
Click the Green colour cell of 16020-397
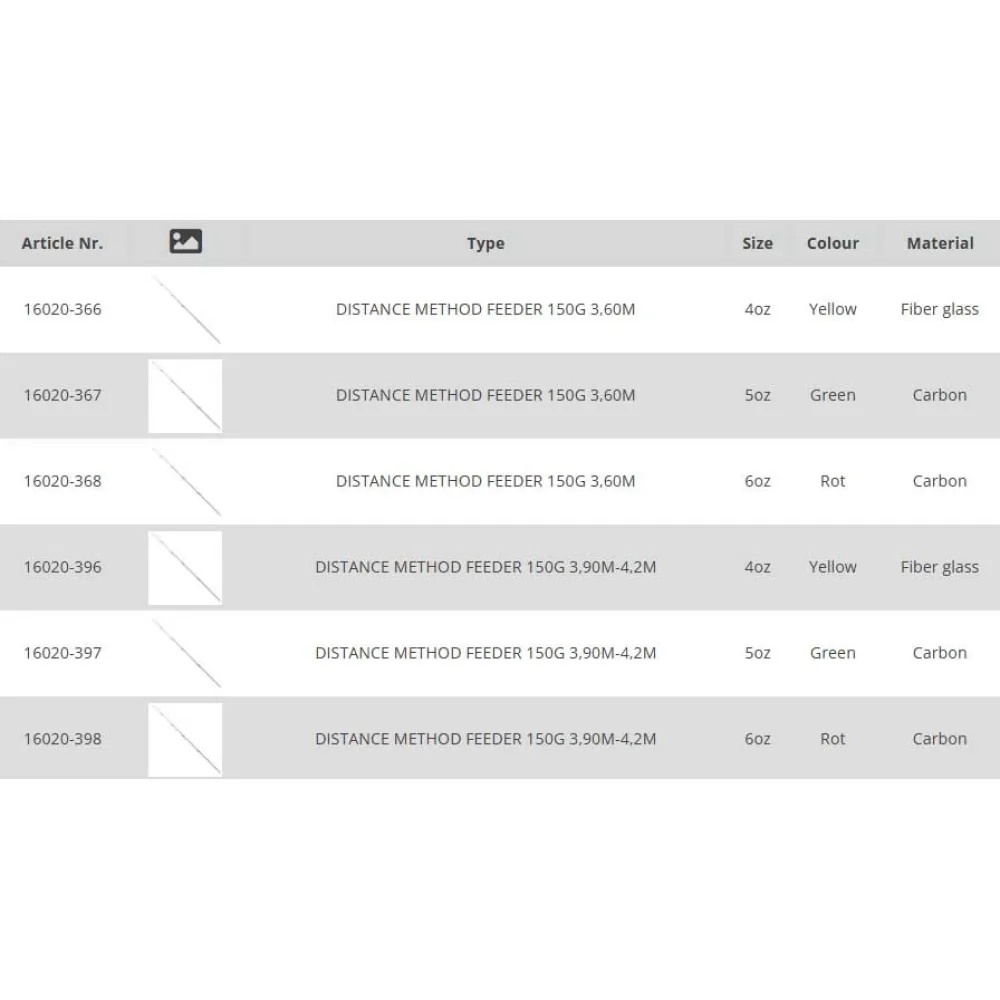(833, 654)
